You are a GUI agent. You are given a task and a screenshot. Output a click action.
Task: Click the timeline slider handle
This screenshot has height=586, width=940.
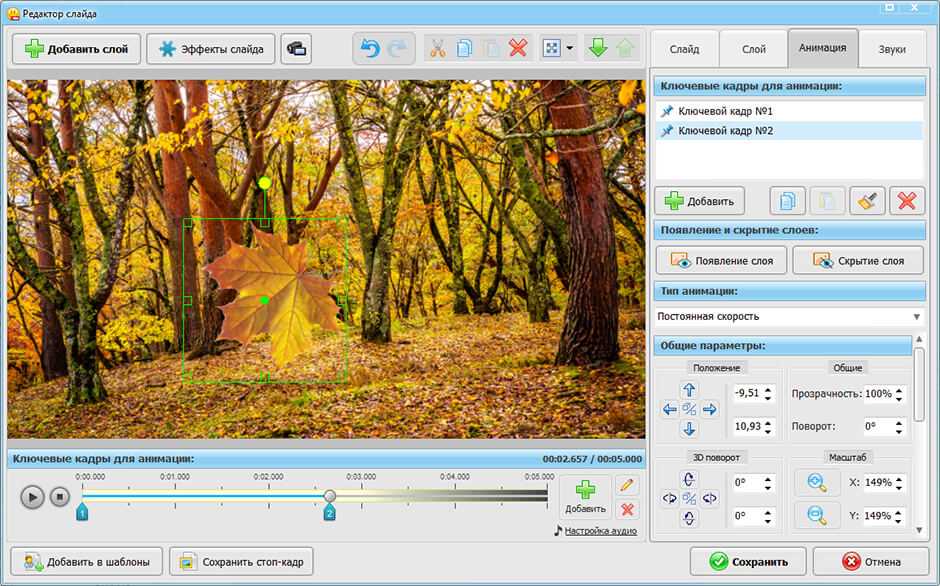click(330, 496)
